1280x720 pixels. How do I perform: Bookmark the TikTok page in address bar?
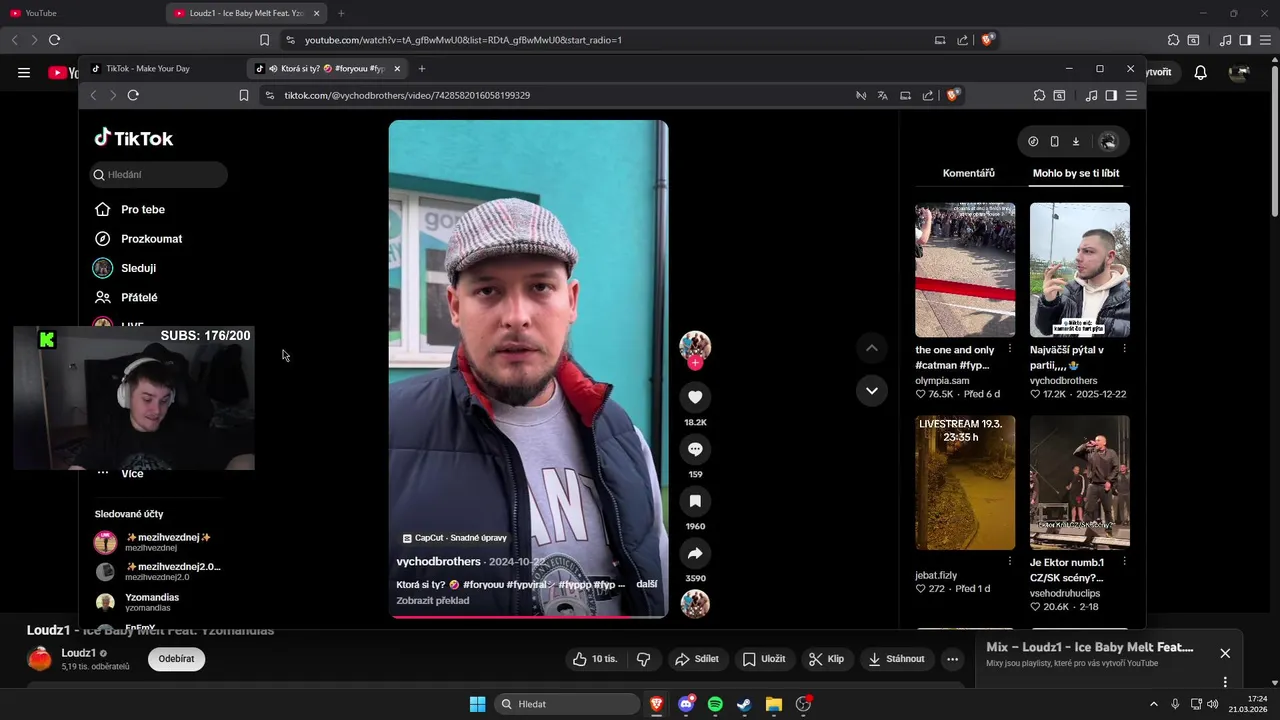pyautogui.click(x=244, y=95)
